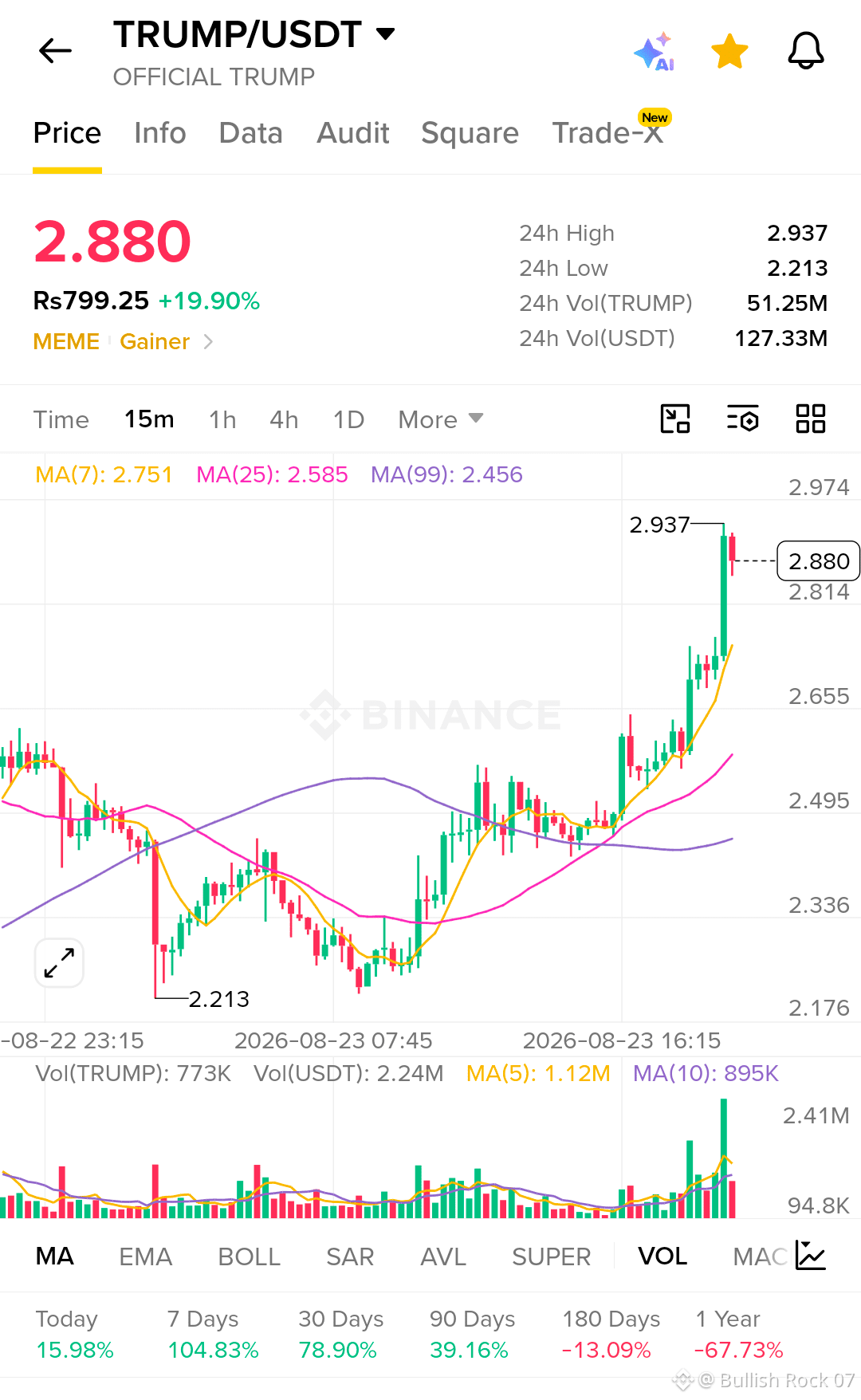This screenshot has width=861, height=1400.
Task: Open the Audit tab
Action: point(353,133)
